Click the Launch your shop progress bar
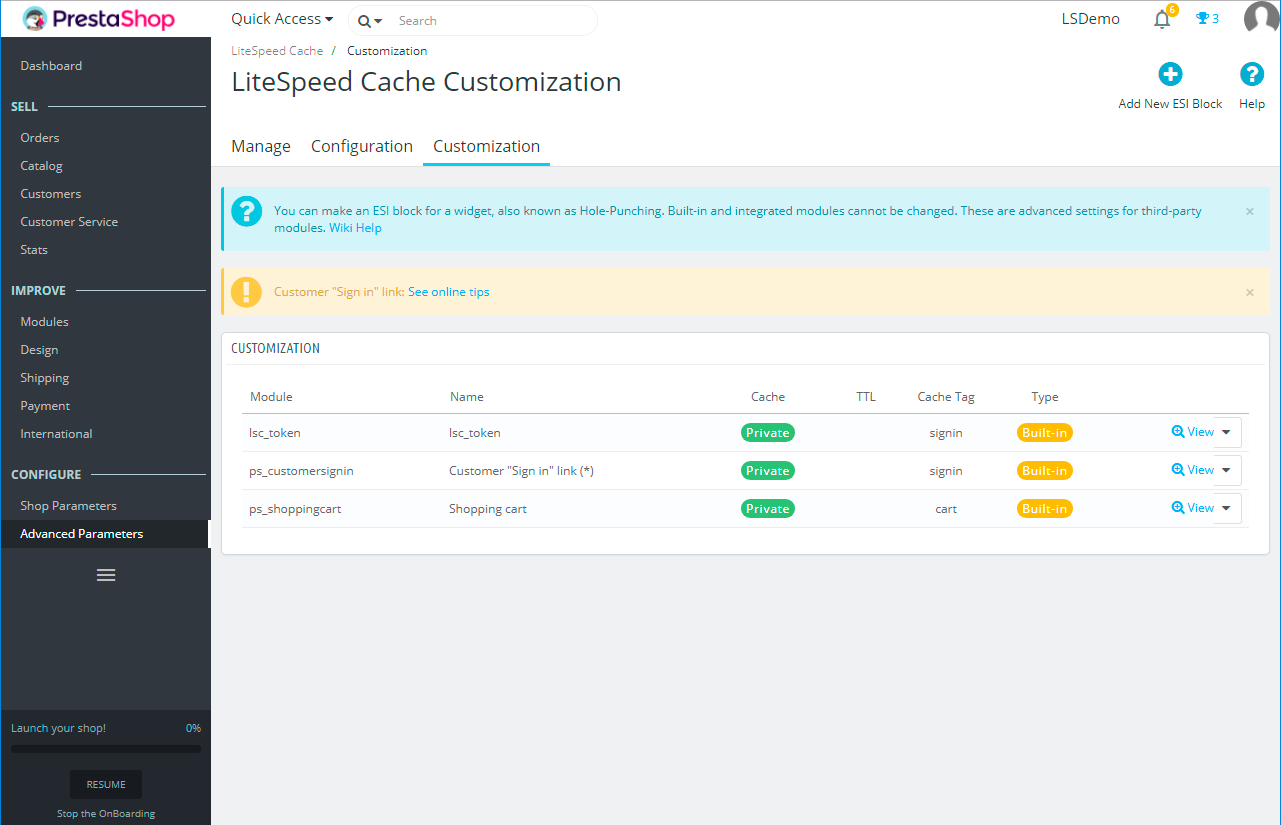 pos(106,748)
